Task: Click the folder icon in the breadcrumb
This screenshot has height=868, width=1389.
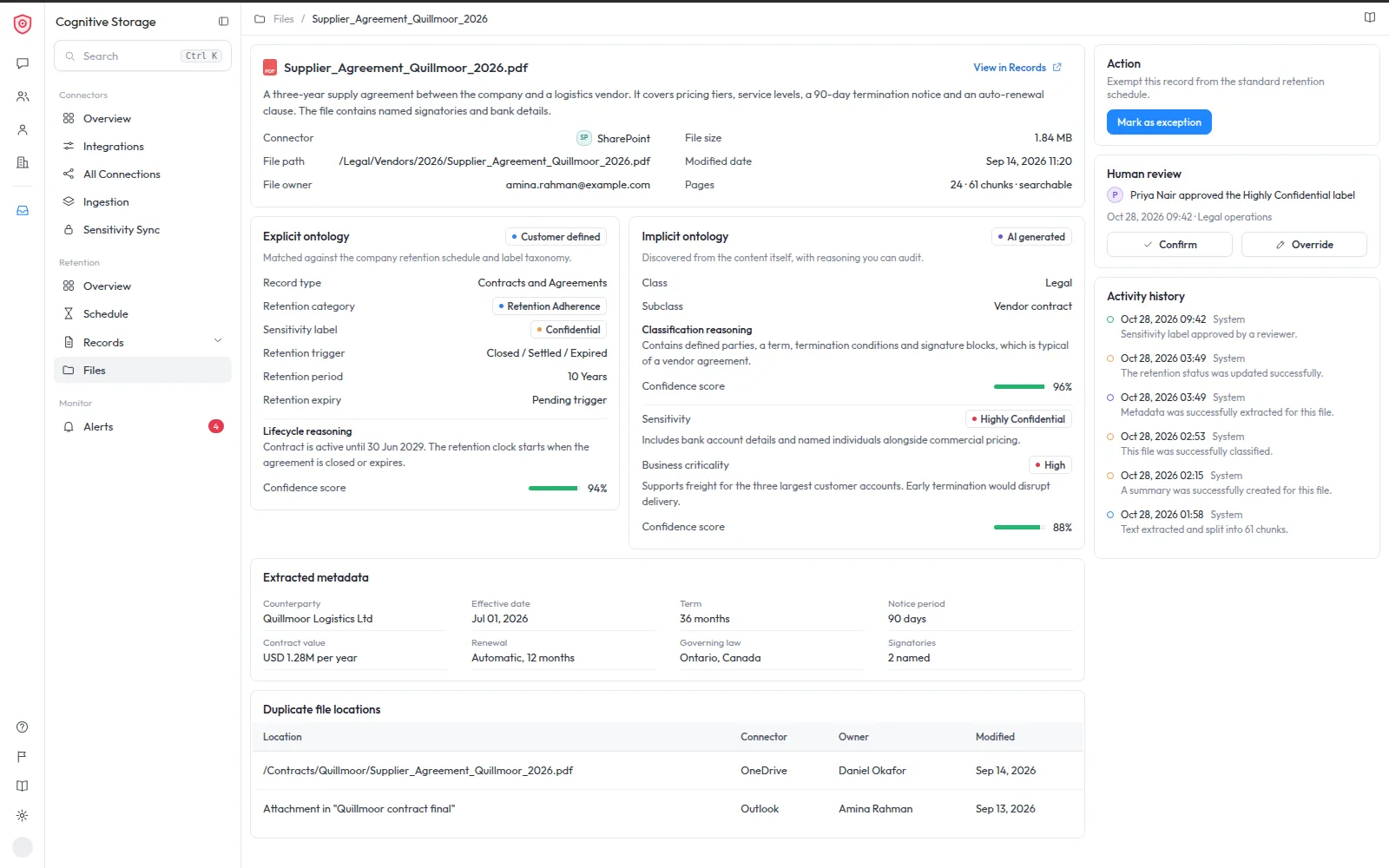Action: coord(260,19)
